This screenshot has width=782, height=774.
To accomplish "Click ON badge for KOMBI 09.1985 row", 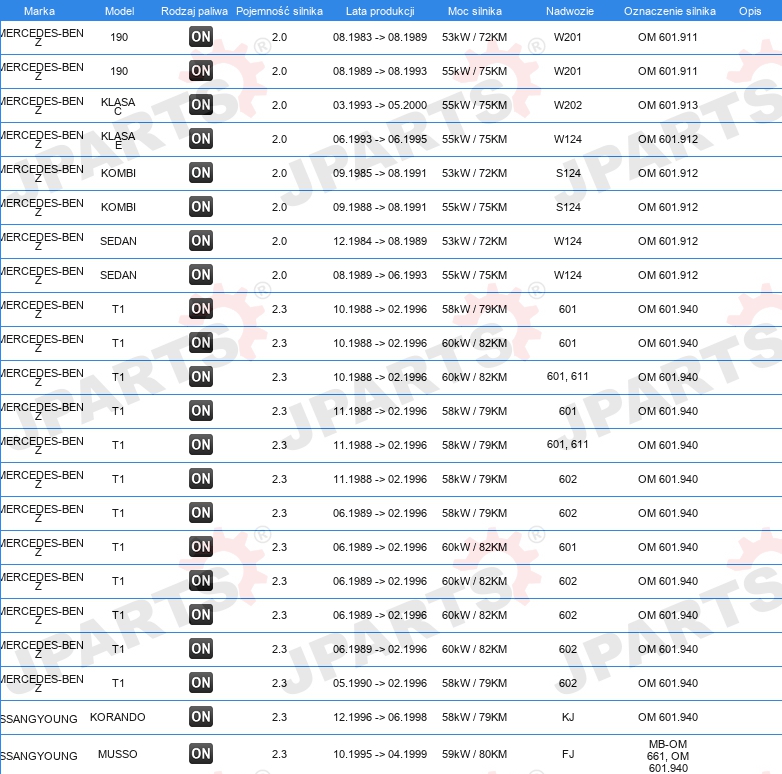I will [201, 173].
